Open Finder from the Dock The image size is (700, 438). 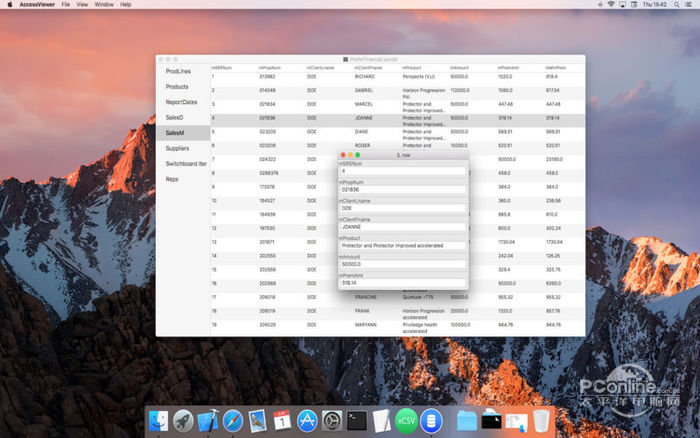click(x=158, y=422)
